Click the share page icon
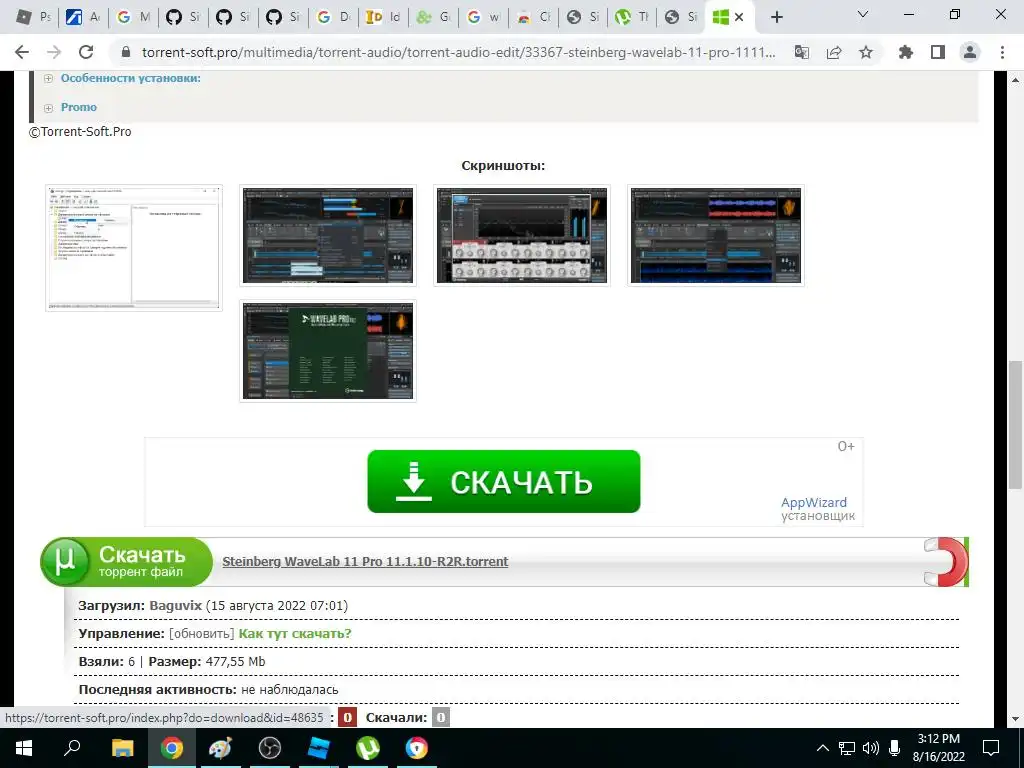Viewport: 1024px width, 768px height. pos(834,52)
